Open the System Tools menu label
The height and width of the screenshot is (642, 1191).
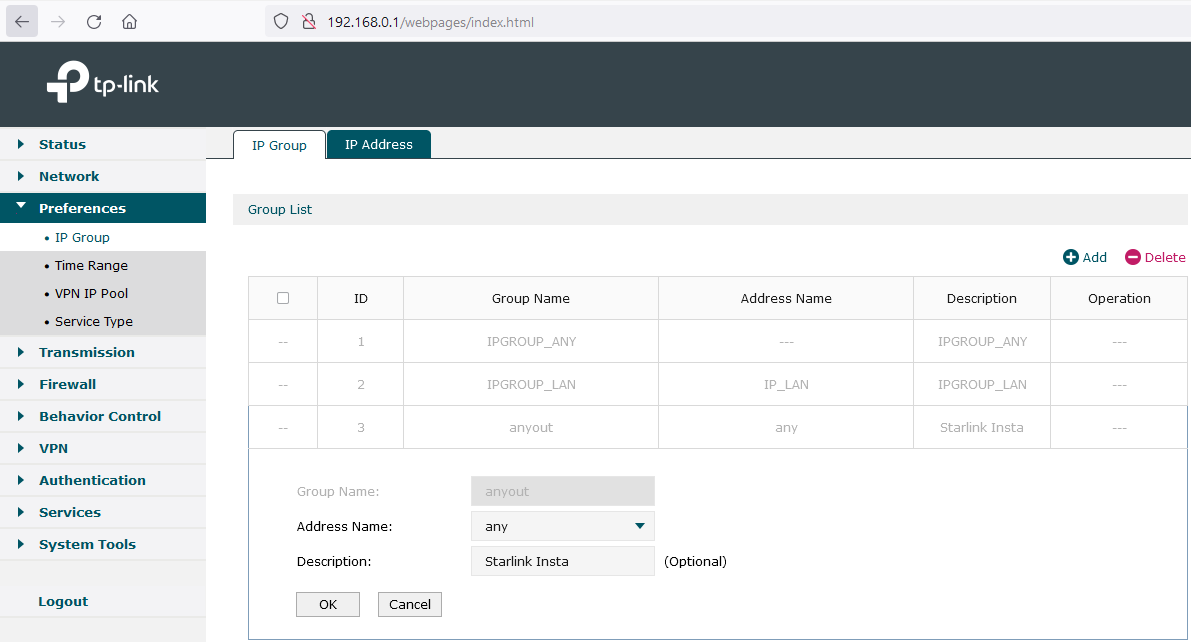click(87, 544)
